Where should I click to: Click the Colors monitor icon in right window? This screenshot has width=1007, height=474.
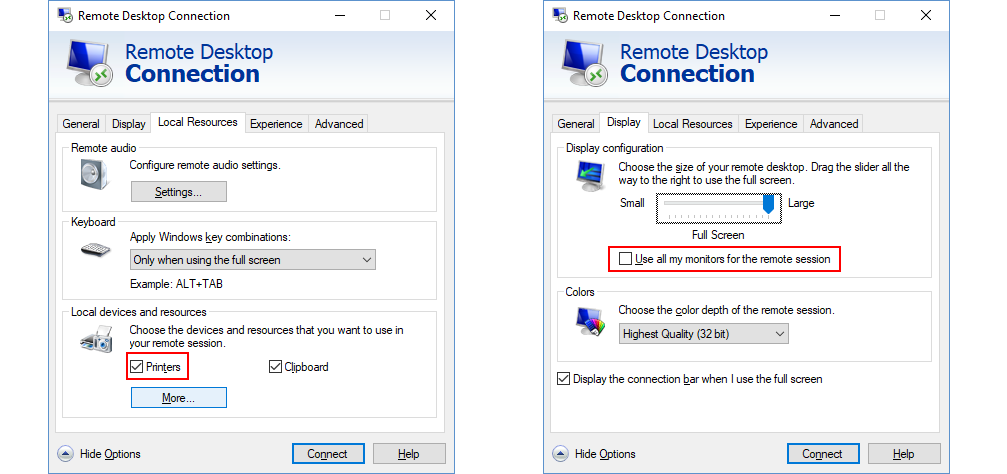coord(591,323)
